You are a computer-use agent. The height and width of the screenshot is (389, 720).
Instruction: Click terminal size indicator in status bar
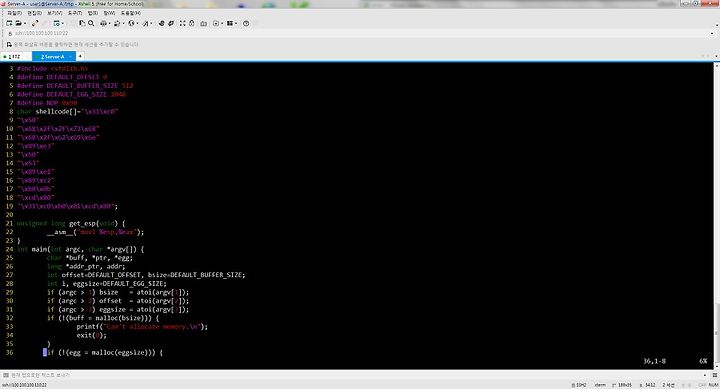(x=622, y=385)
